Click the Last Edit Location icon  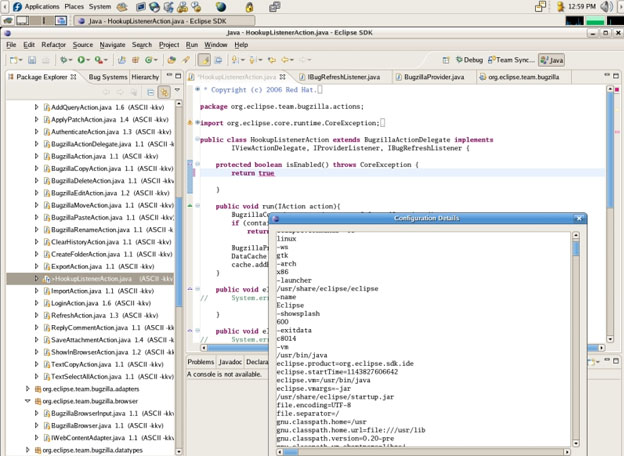(272, 60)
